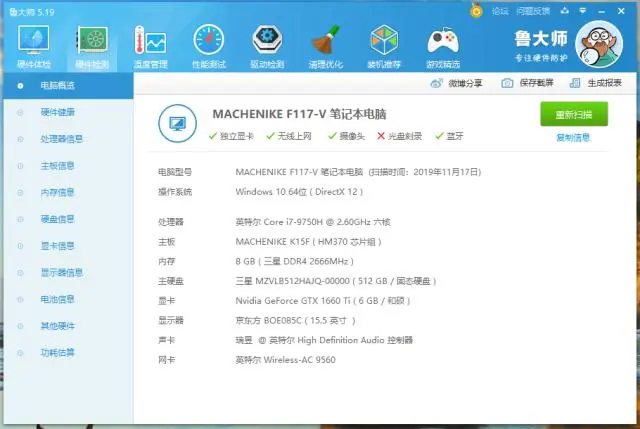Click the 三星 MZVLB512HAJQ disk value
Screen dimensions: 640x429
pos(336,281)
